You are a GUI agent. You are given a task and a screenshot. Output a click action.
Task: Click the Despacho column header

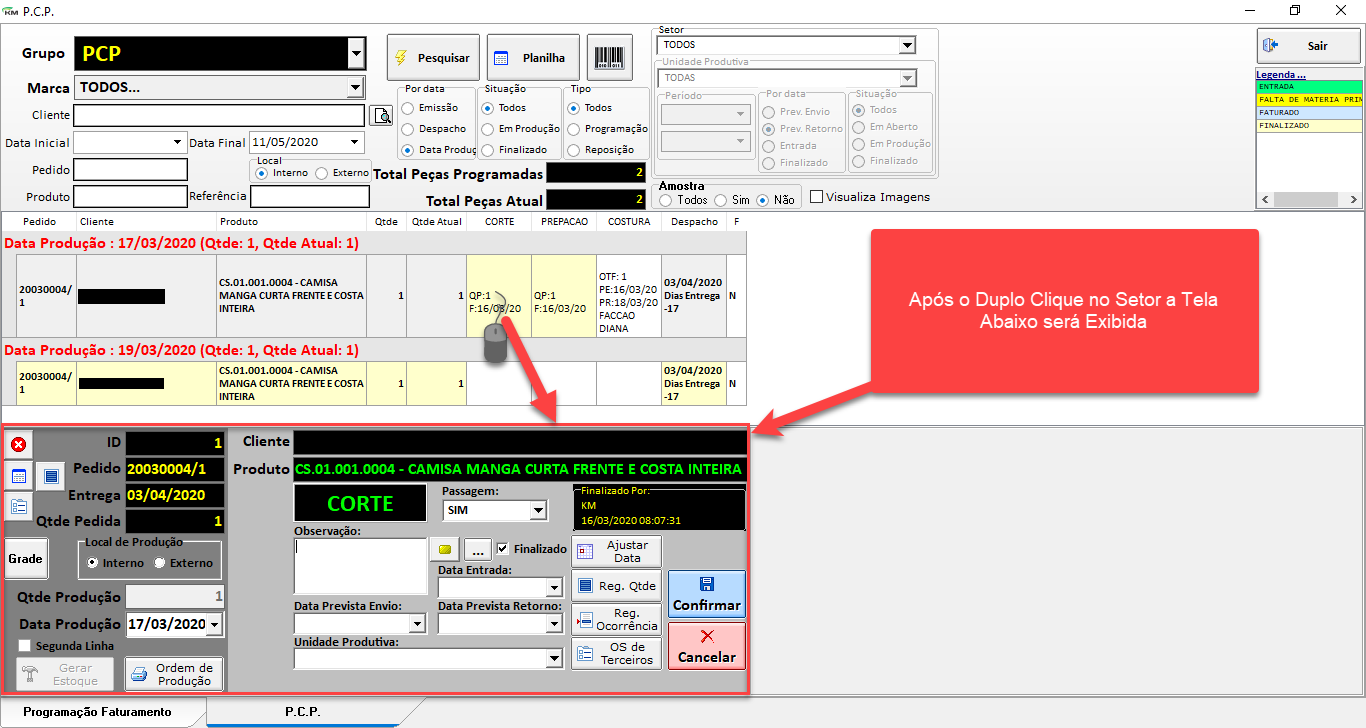[694, 221]
